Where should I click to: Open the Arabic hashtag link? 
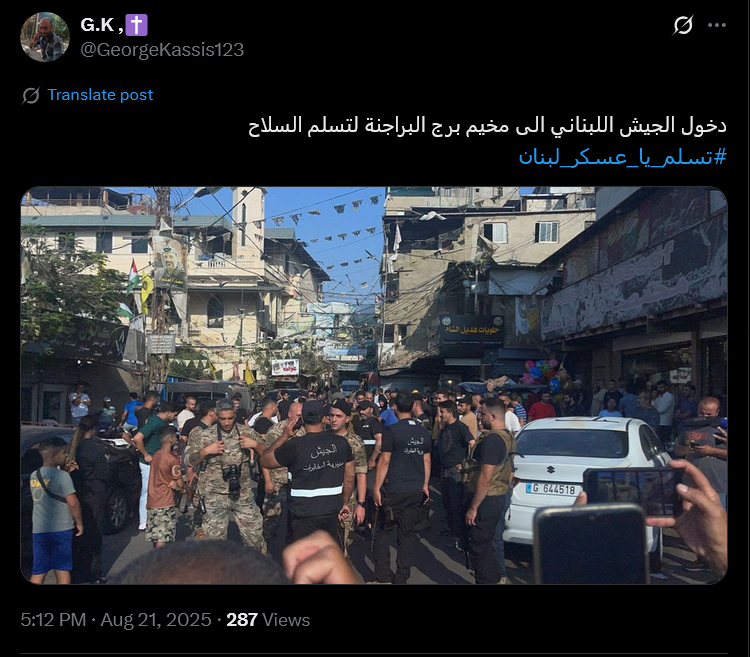click(x=623, y=157)
